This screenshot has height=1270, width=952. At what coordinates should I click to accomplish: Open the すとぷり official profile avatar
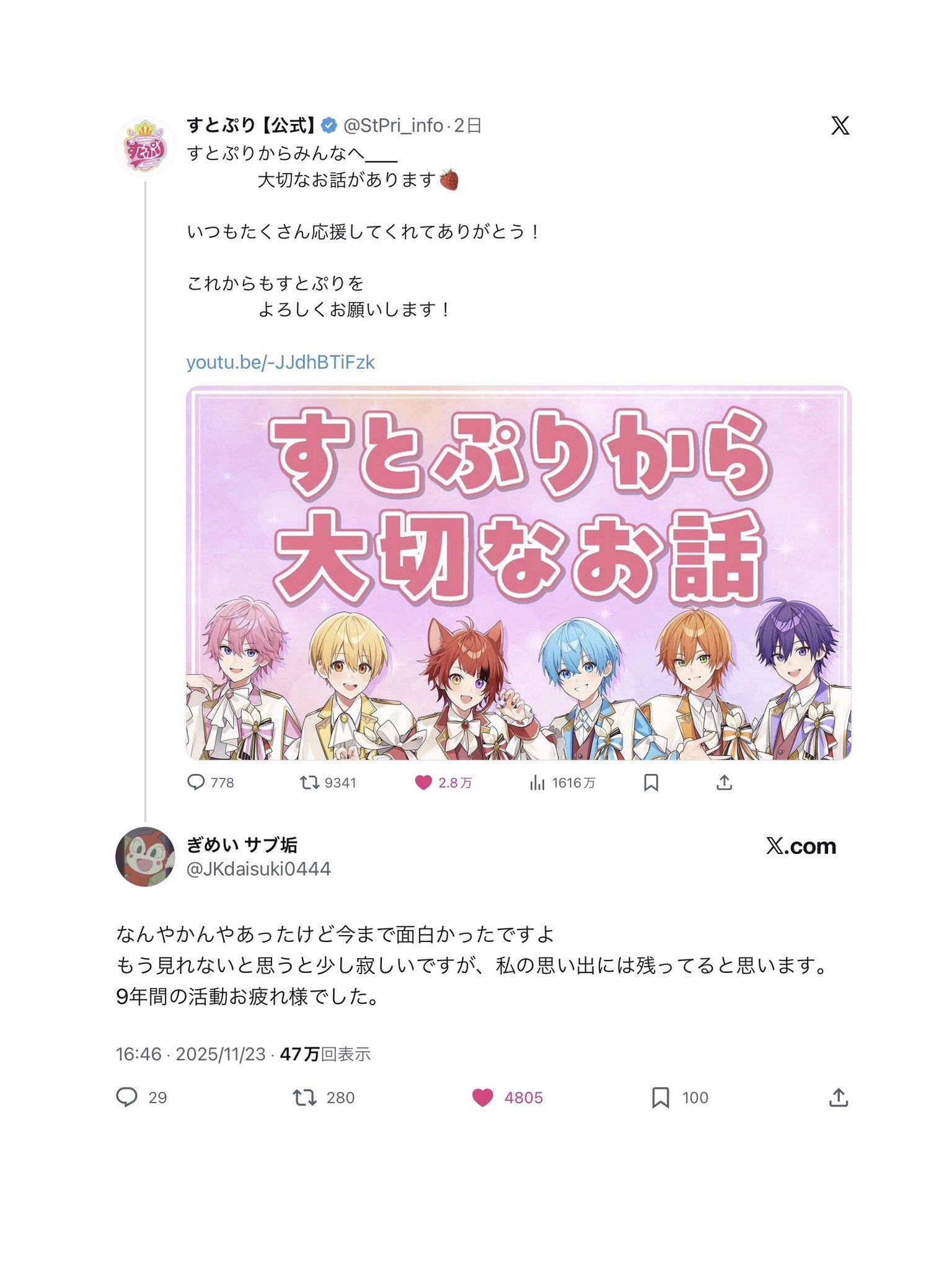click(x=145, y=147)
